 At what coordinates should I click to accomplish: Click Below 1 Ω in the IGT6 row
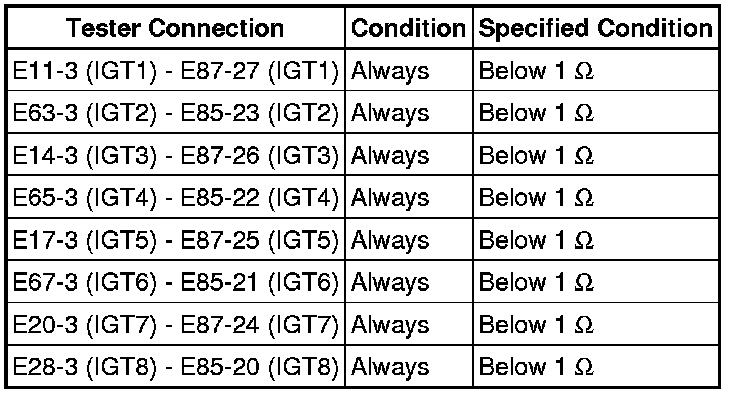[536, 282]
